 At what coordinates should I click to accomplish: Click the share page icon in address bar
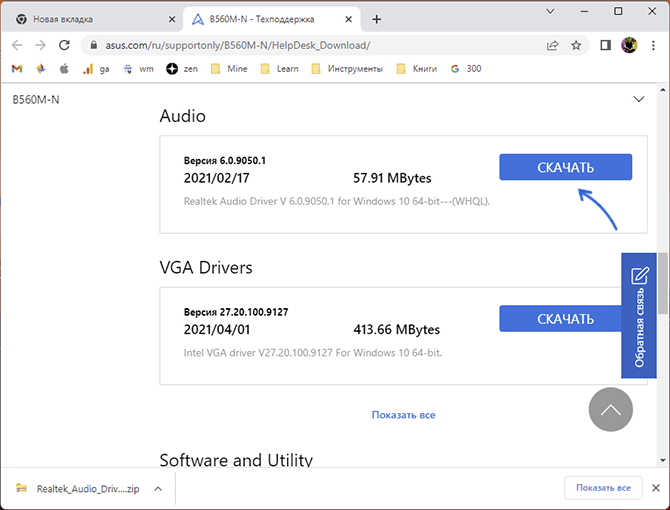coord(552,45)
